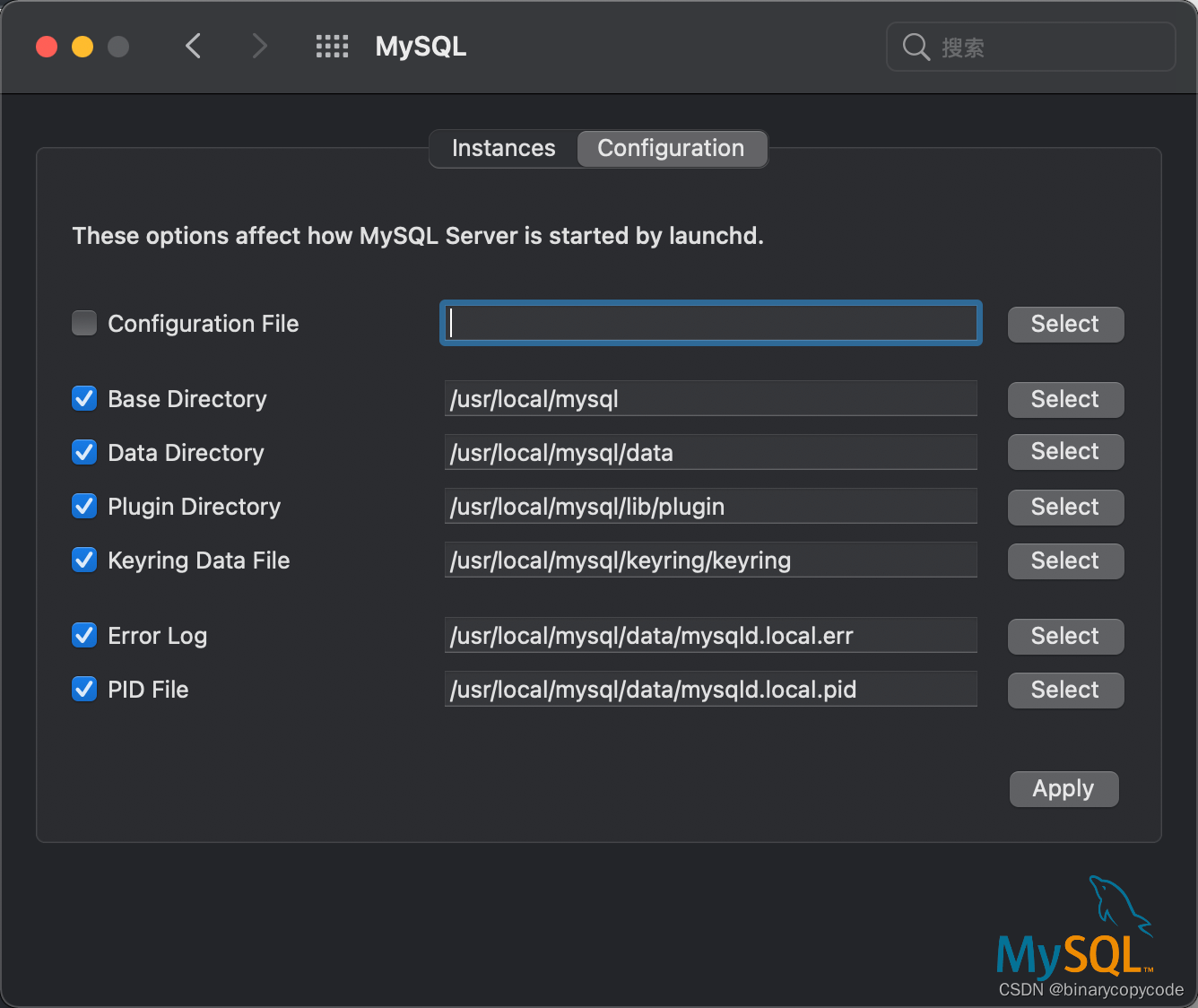The width and height of the screenshot is (1198, 1008).
Task: Click the launchd options description text
Action: coord(418,236)
